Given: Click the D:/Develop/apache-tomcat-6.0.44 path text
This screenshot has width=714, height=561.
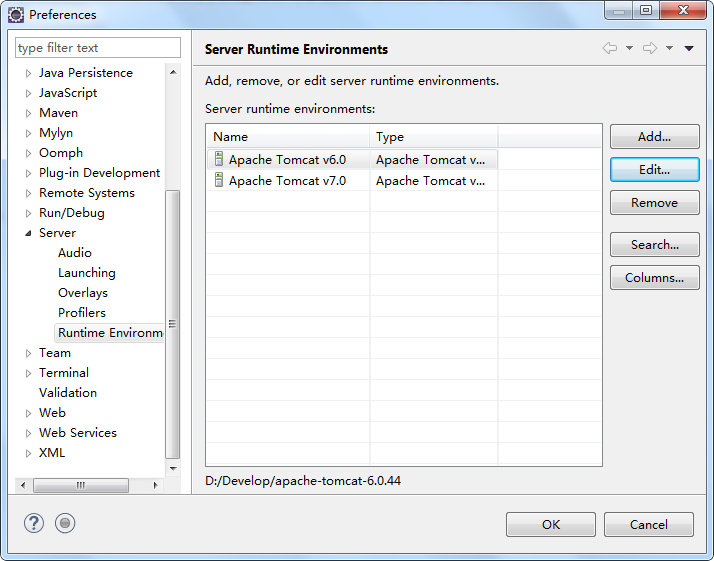Looking at the screenshot, I should [x=303, y=481].
